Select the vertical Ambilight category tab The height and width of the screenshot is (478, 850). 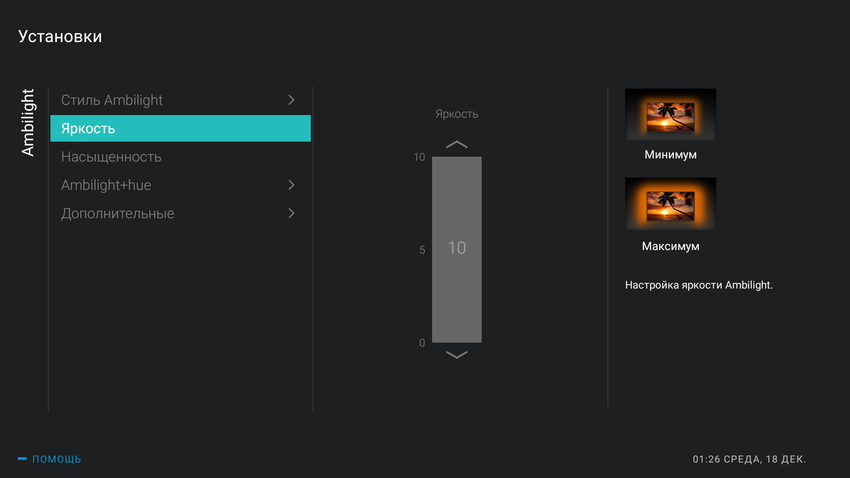(x=28, y=121)
